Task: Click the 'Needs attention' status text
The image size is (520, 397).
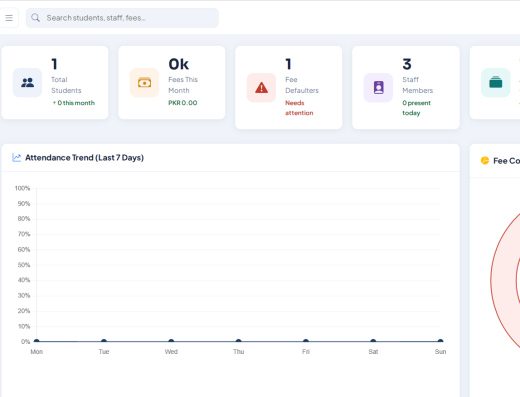Action: (299, 108)
